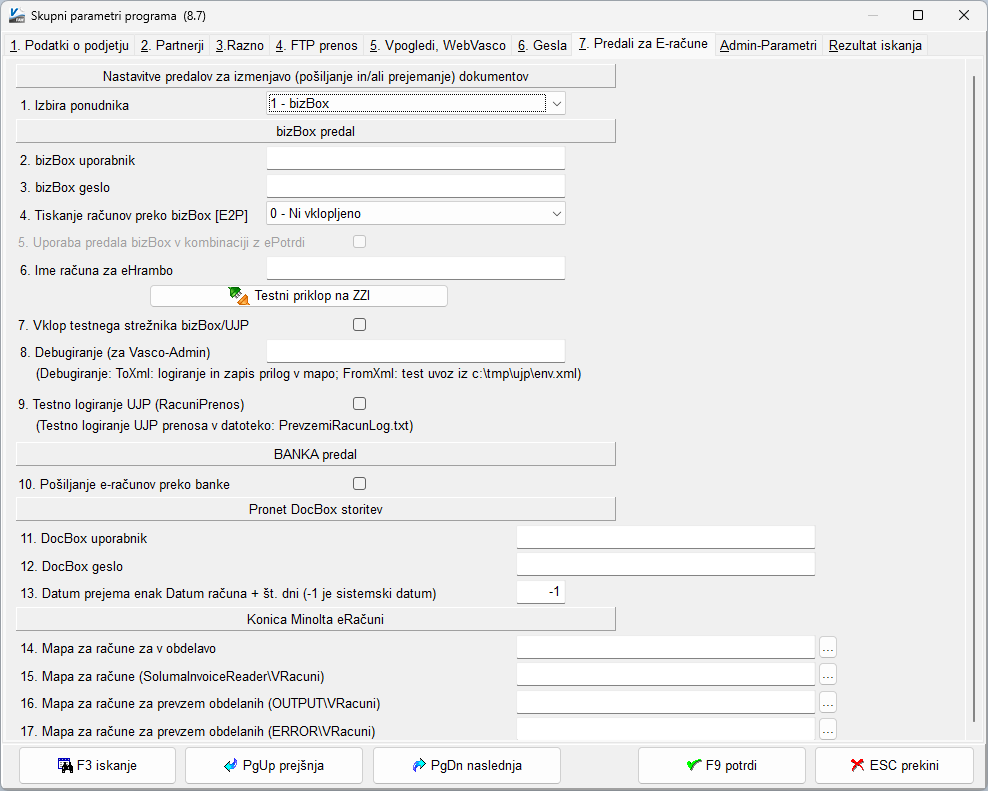
Task: Focus the DocBox uporabnik field
Action: point(666,537)
